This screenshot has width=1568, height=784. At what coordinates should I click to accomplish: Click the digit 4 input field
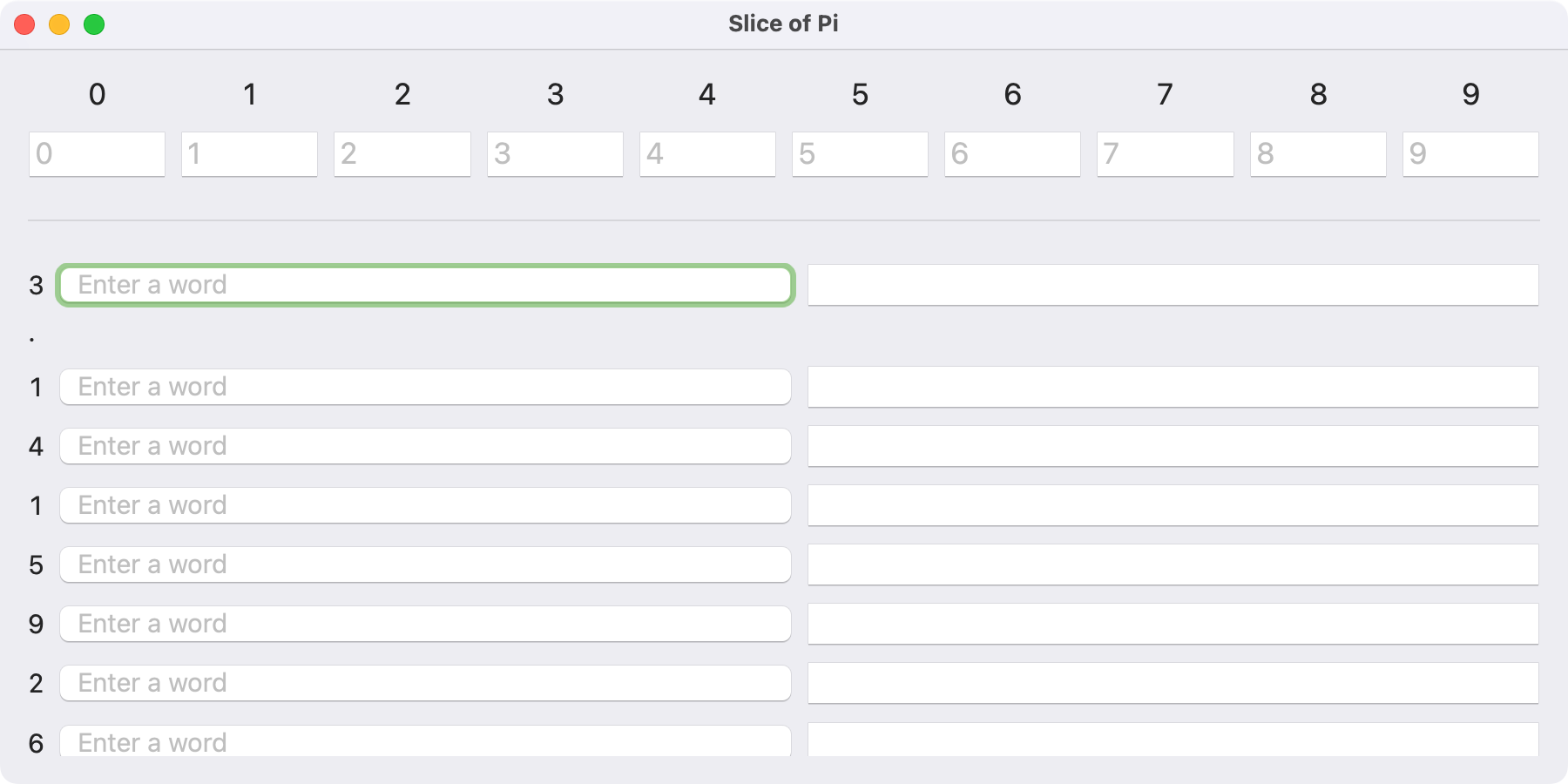[x=707, y=154]
